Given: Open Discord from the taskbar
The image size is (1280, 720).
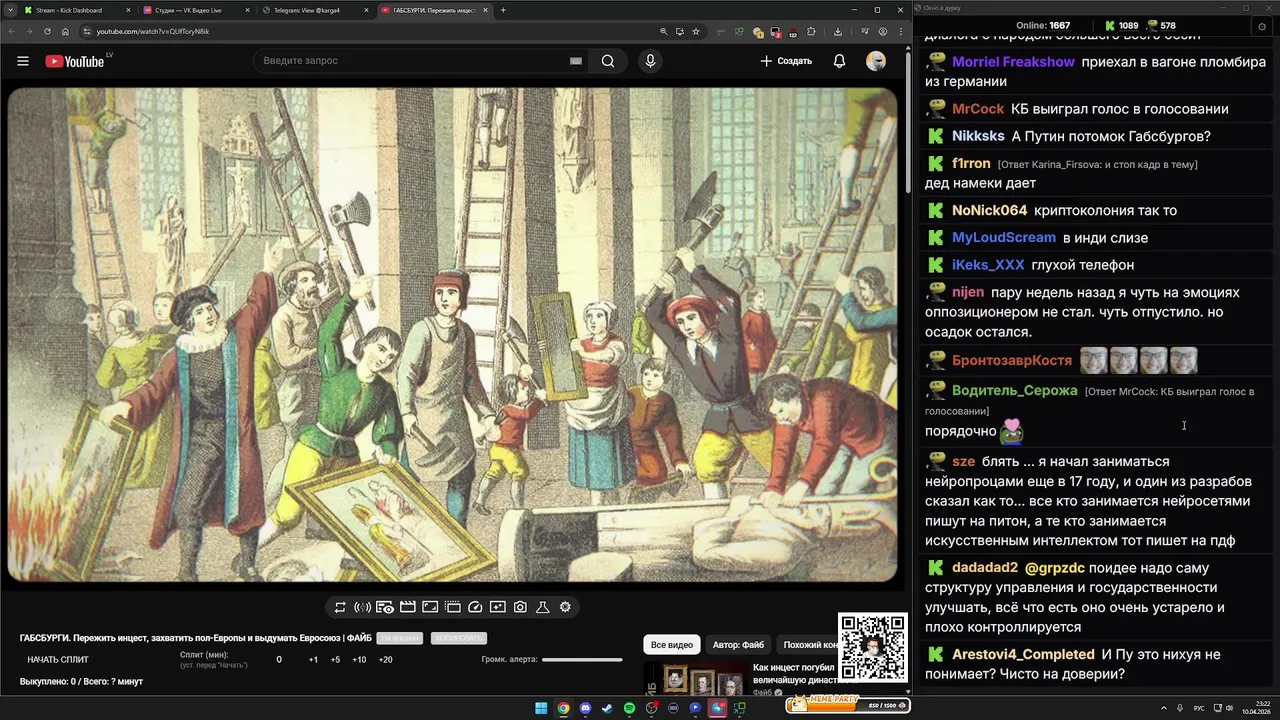Looking at the screenshot, I should click(585, 708).
